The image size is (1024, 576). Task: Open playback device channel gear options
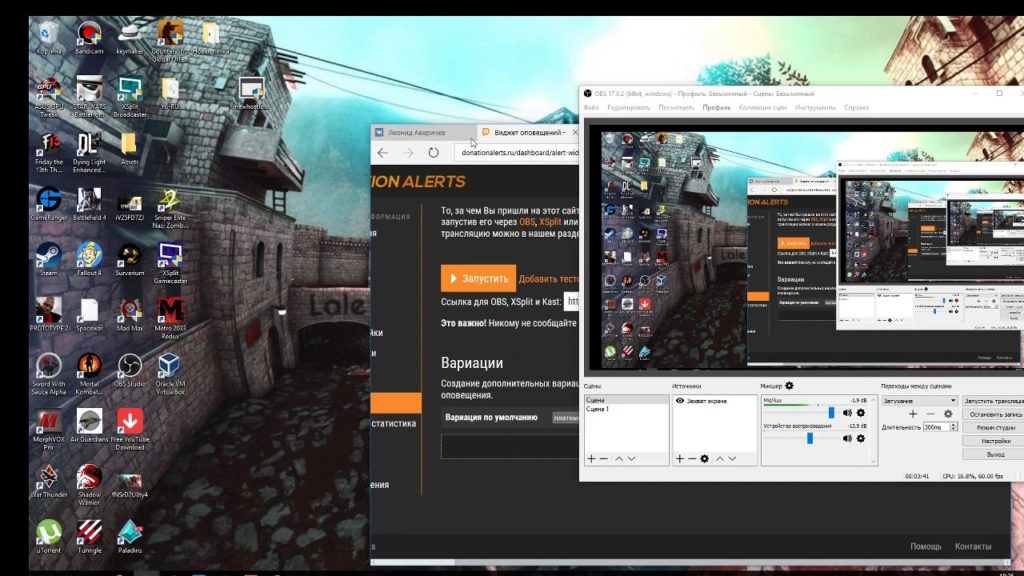pos(861,438)
